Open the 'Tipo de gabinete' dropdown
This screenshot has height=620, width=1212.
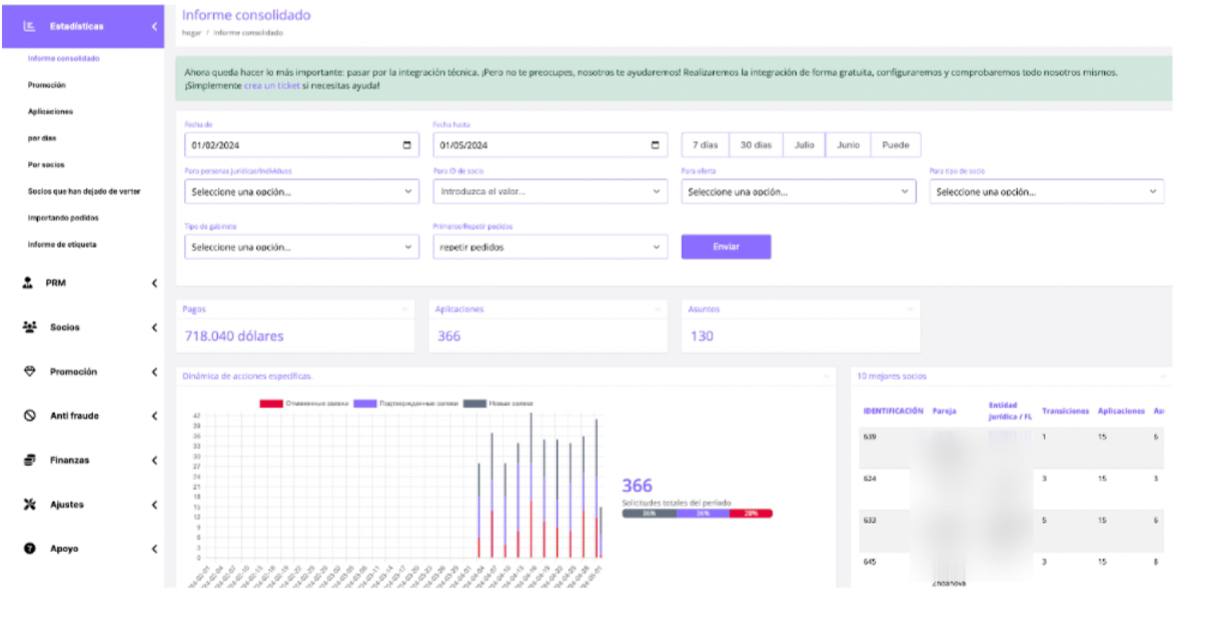coord(301,247)
